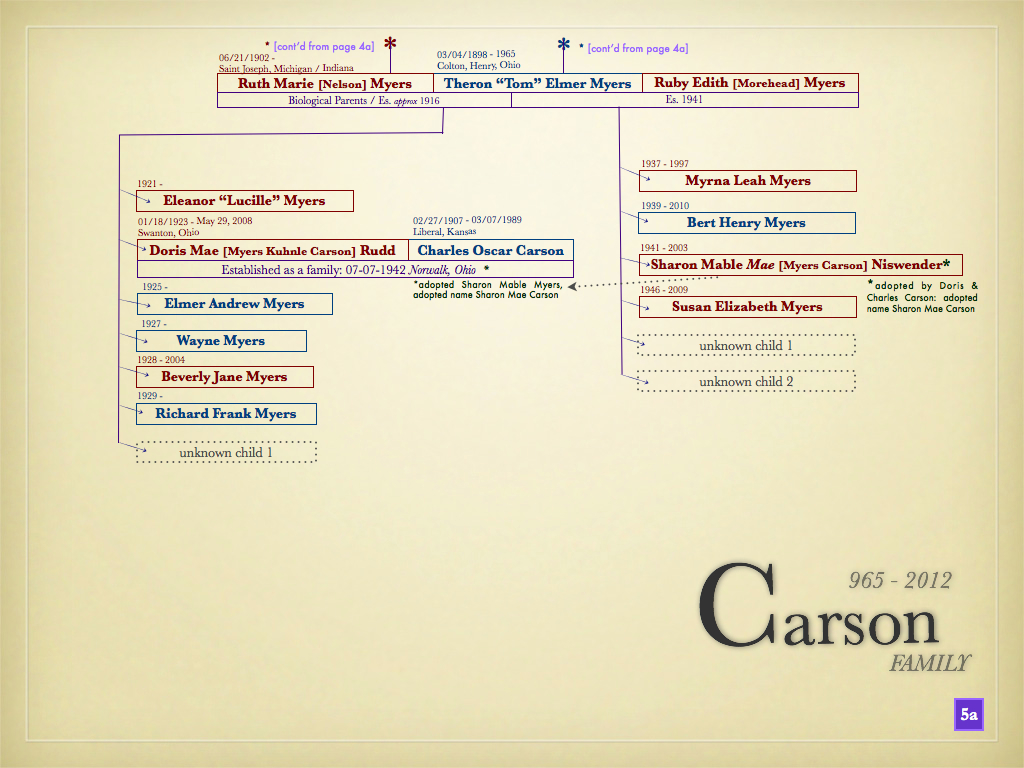Click the arrow icon beside Myrna Leah Myers
Image resolution: width=1024 pixels, height=768 pixels.
(x=647, y=180)
